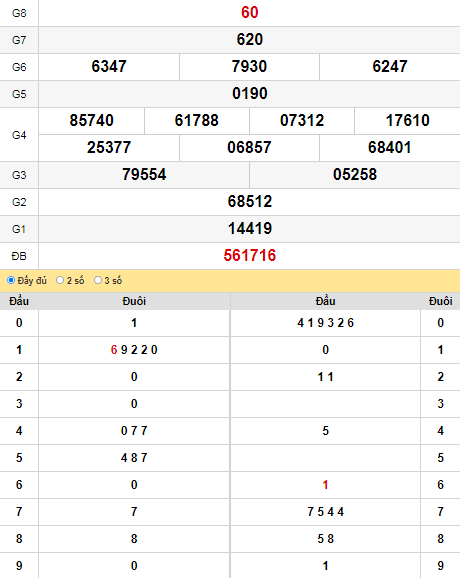Click the G7 result 620
Screen dimensions: 460x578
pos(250,39)
